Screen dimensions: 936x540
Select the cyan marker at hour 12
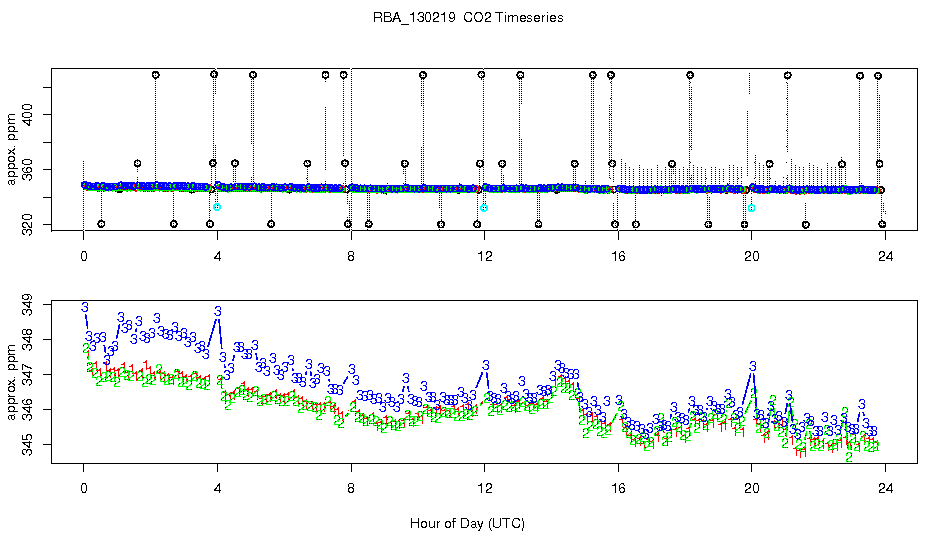[x=484, y=208]
